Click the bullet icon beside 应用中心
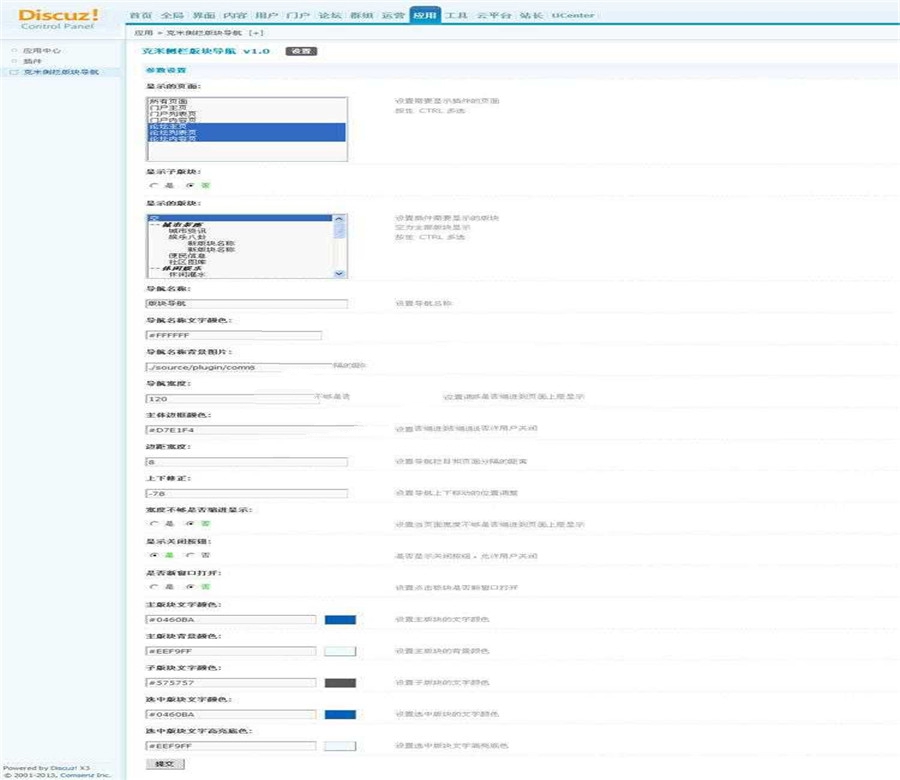Viewport: 900px width, 780px height. click(13, 49)
